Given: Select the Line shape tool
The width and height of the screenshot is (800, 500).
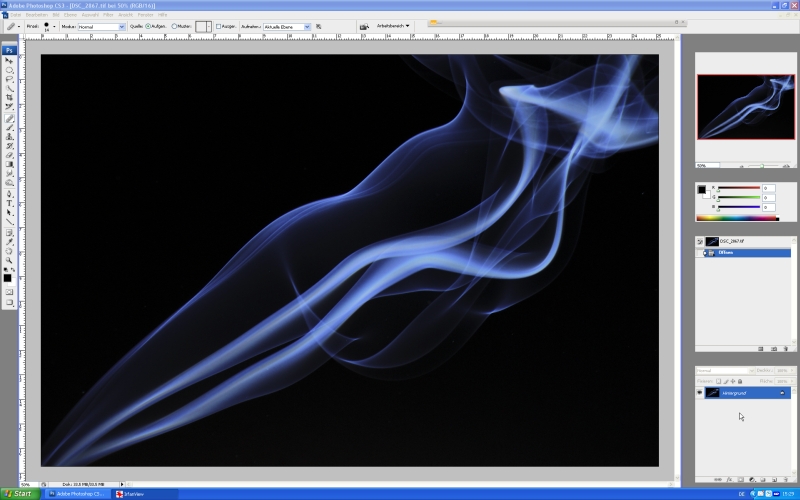Looking at the screenshot, I should tap(9, 222).
